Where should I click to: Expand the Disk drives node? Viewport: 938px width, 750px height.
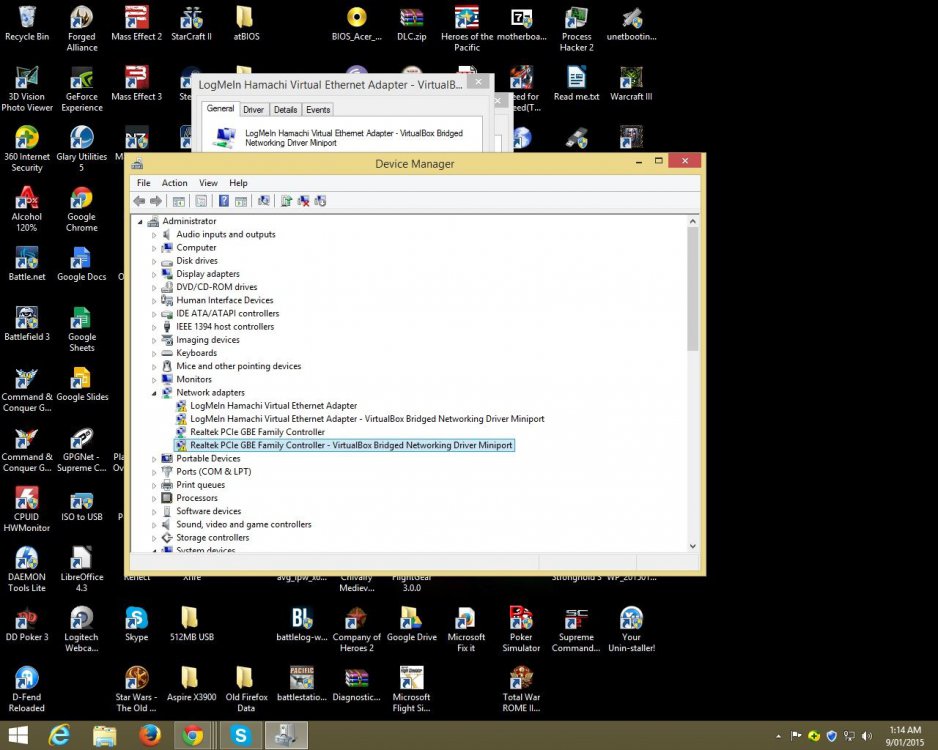[x=154, y=261]
